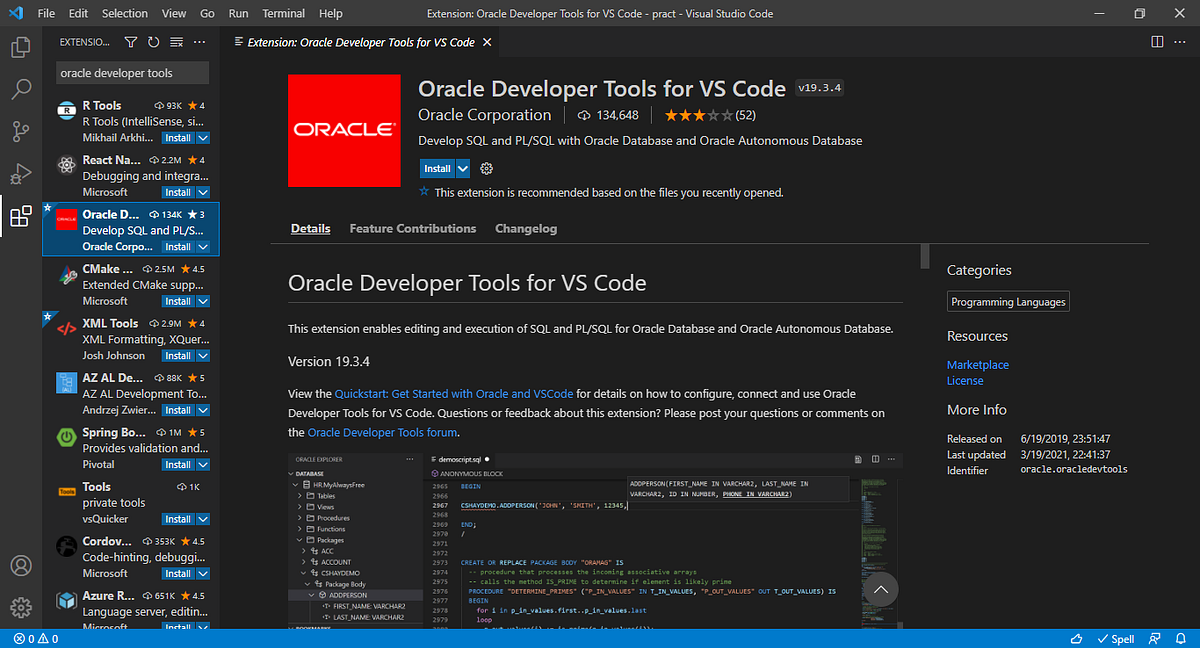Open the Search view icon
Screen dimensions: 1200x648
[x=21, y=89]
